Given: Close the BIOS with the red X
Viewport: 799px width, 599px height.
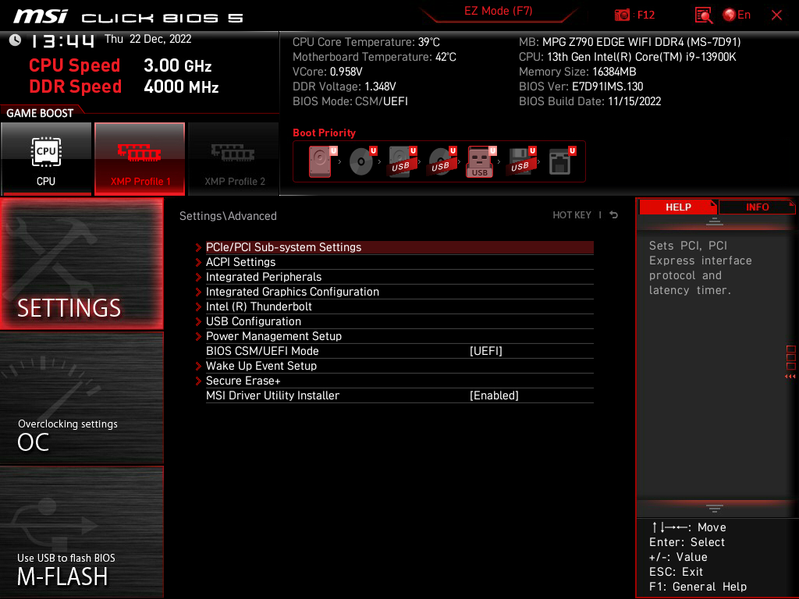Looking at the screenshot, I should click(x=777, y=15).
